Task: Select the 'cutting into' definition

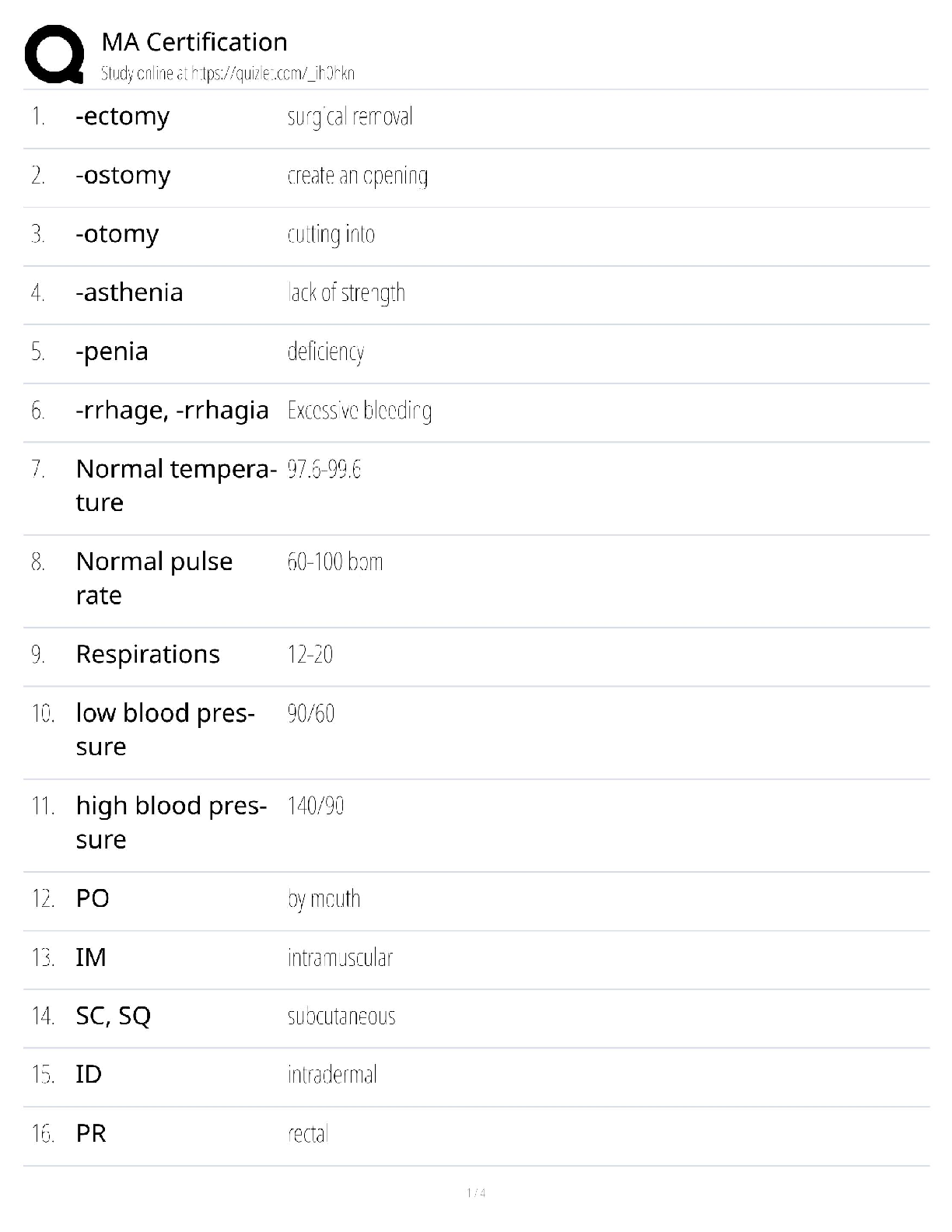Action: tap(331, 234)
